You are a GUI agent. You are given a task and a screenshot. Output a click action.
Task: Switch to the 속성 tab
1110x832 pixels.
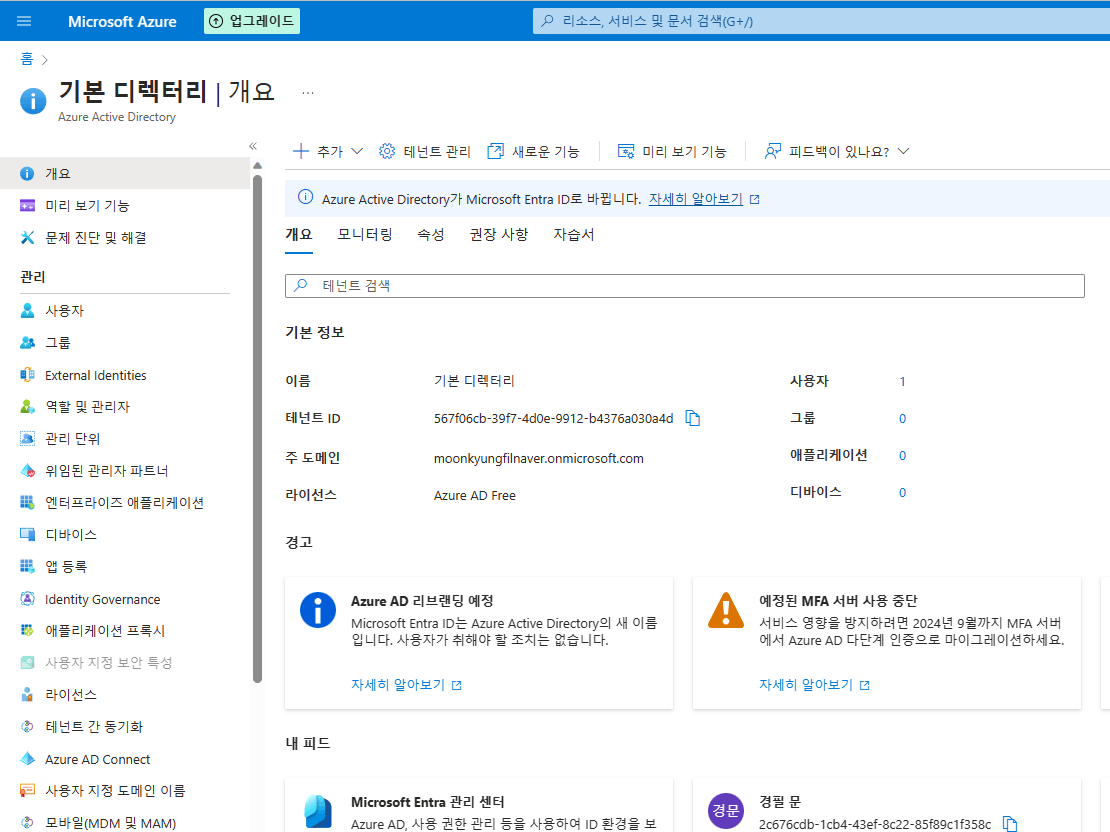coord(430,234)
